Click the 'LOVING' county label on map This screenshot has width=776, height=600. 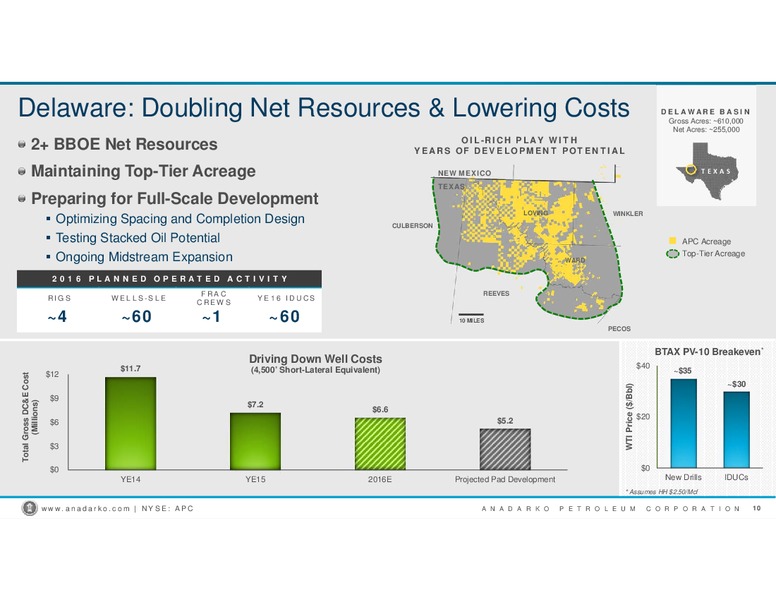click(535, 213)
